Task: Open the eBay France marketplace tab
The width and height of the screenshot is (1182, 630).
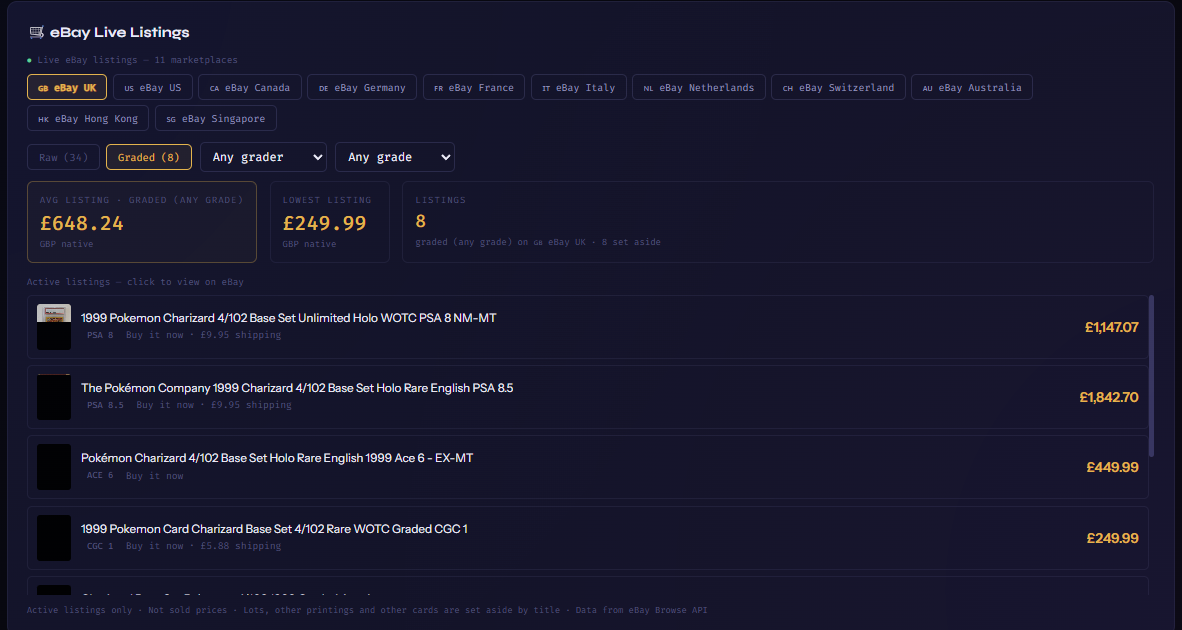Action: [473, 87]
